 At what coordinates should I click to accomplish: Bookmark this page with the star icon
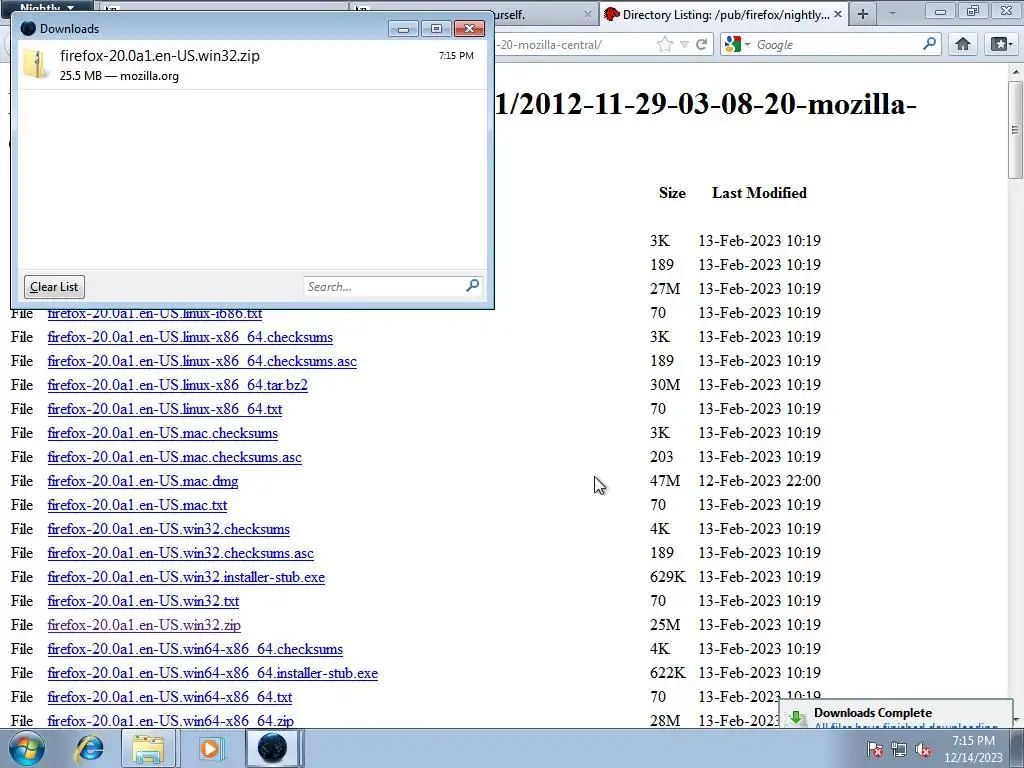664,44
